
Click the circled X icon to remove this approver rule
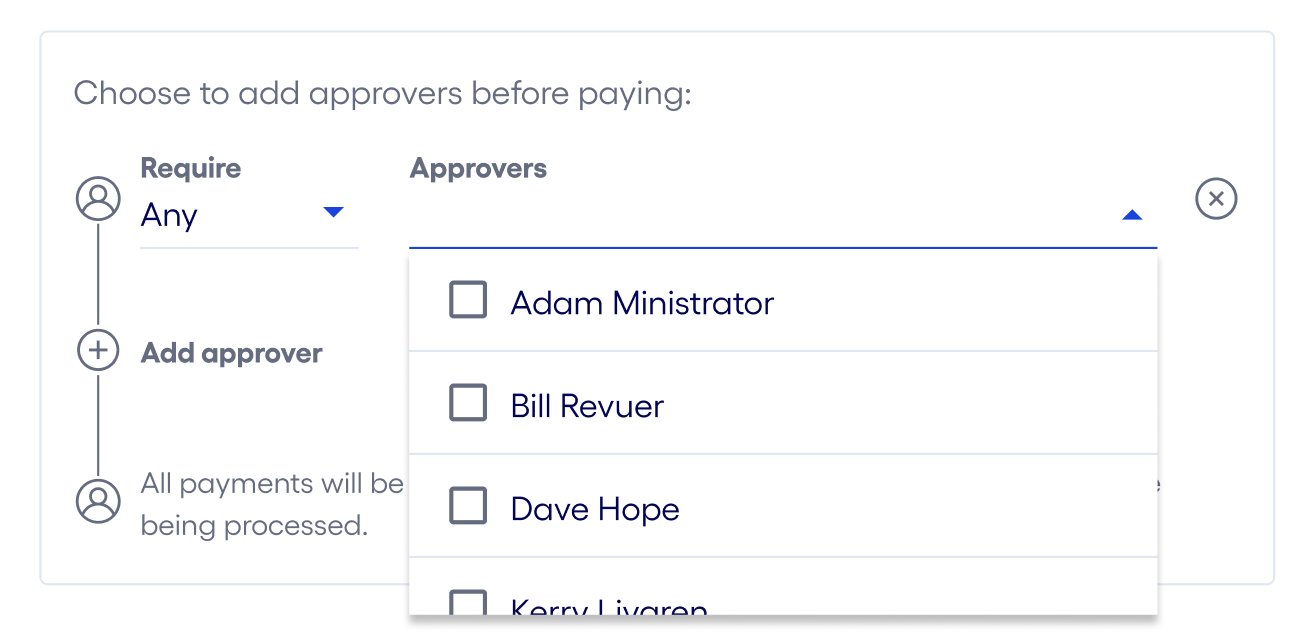pyautogui.click(x=1216, y=198)
